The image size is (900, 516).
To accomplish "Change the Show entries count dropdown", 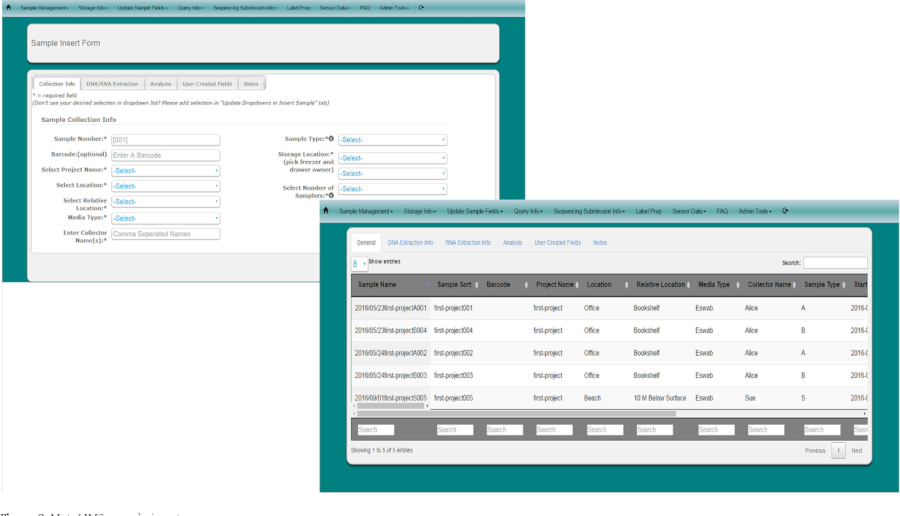I will (358, 264).
